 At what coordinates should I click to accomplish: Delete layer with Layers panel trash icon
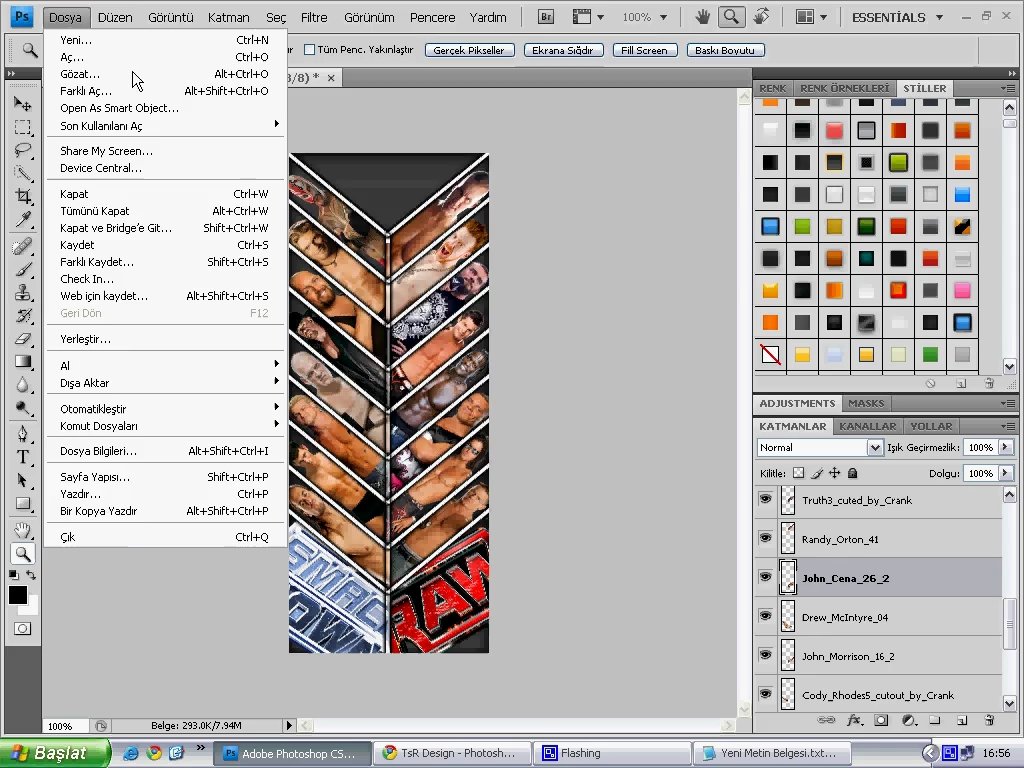point(989,720)
